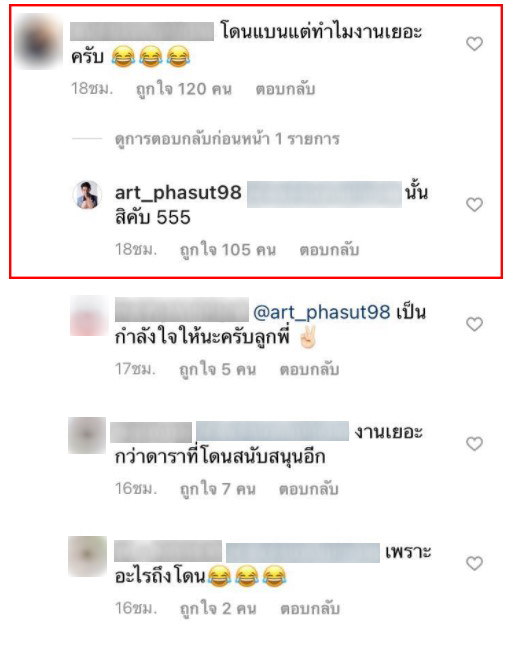Expand ดูการตอบกลับก่อนหน้า 1 รายการ

click(227, 139)
